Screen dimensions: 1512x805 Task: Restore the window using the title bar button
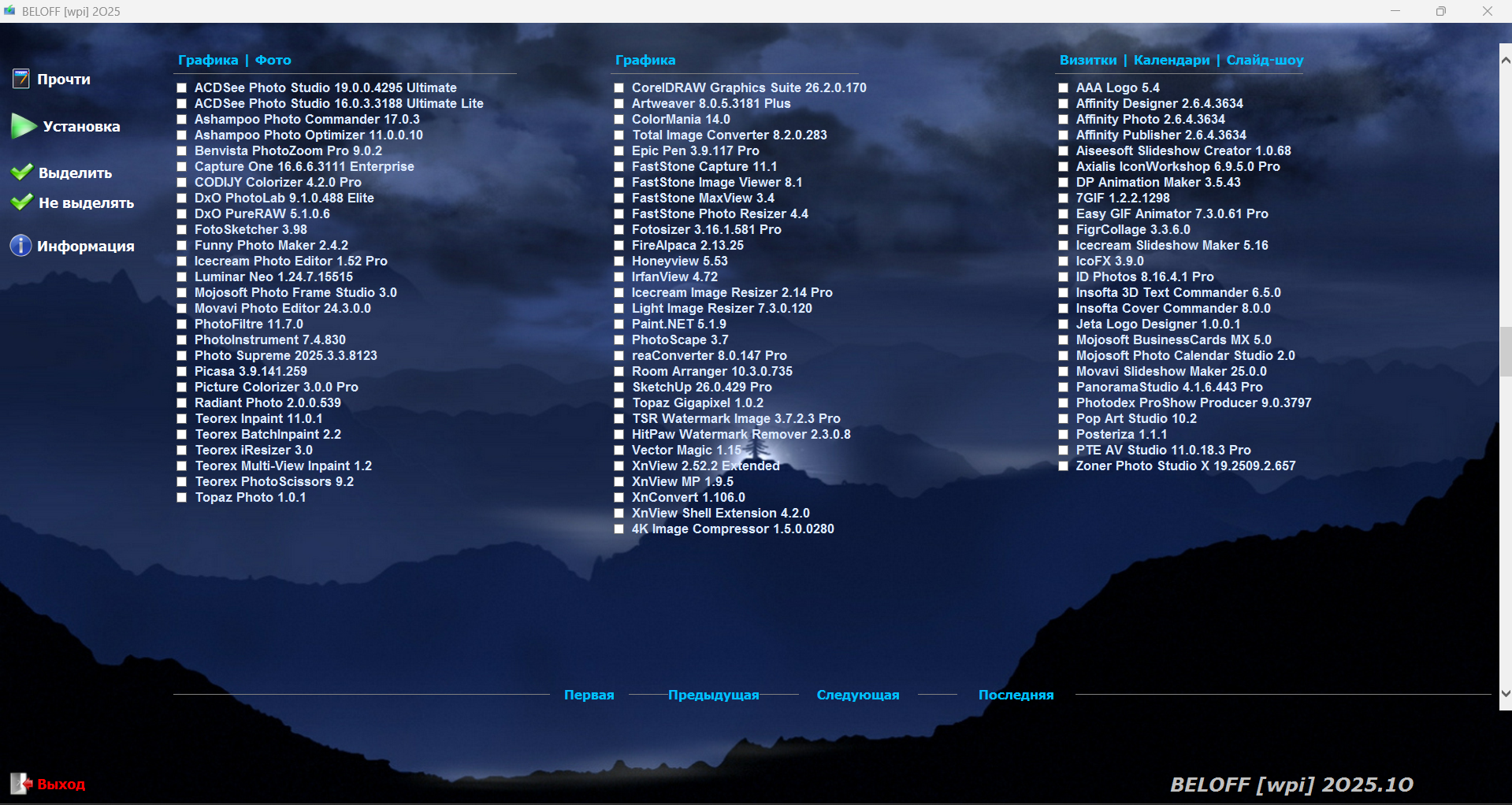click(x=1441, y=11)
